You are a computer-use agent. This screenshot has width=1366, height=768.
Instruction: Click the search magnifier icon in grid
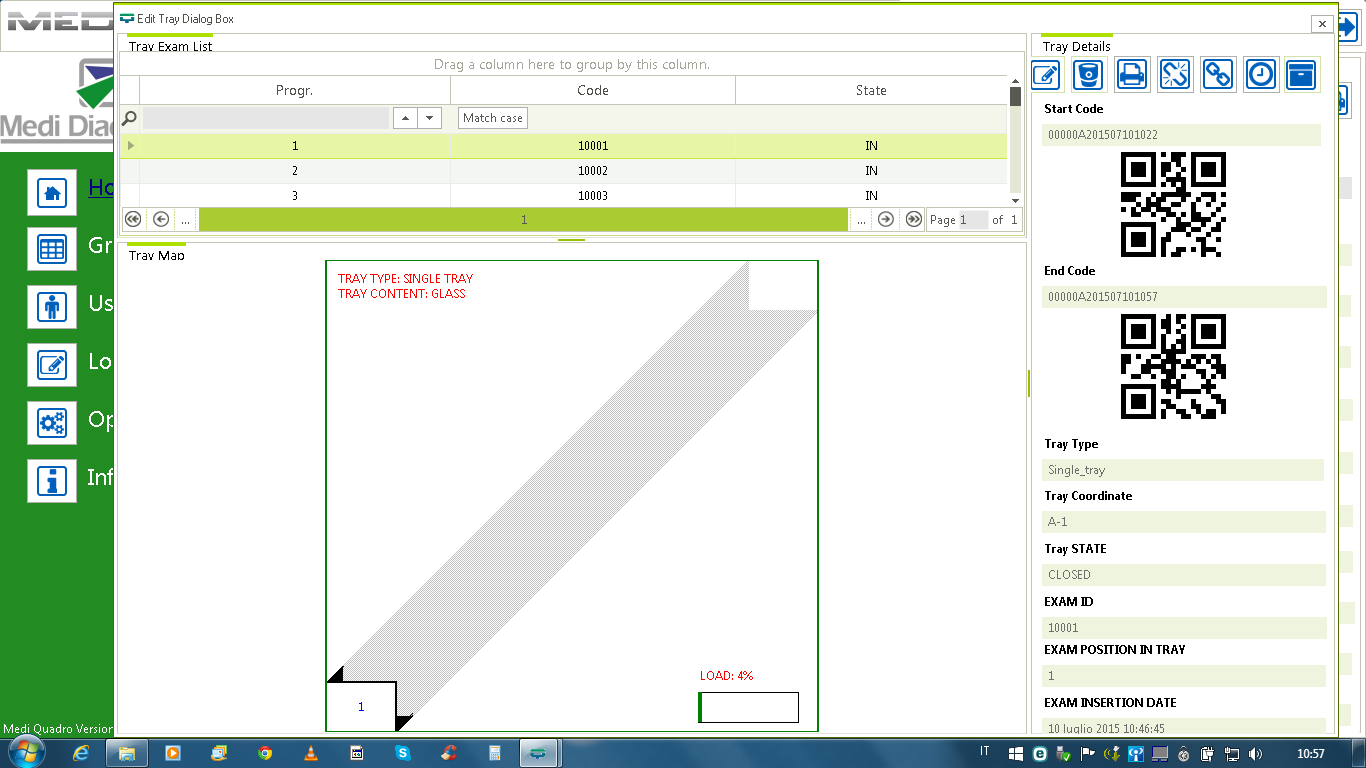click(129, 118)
